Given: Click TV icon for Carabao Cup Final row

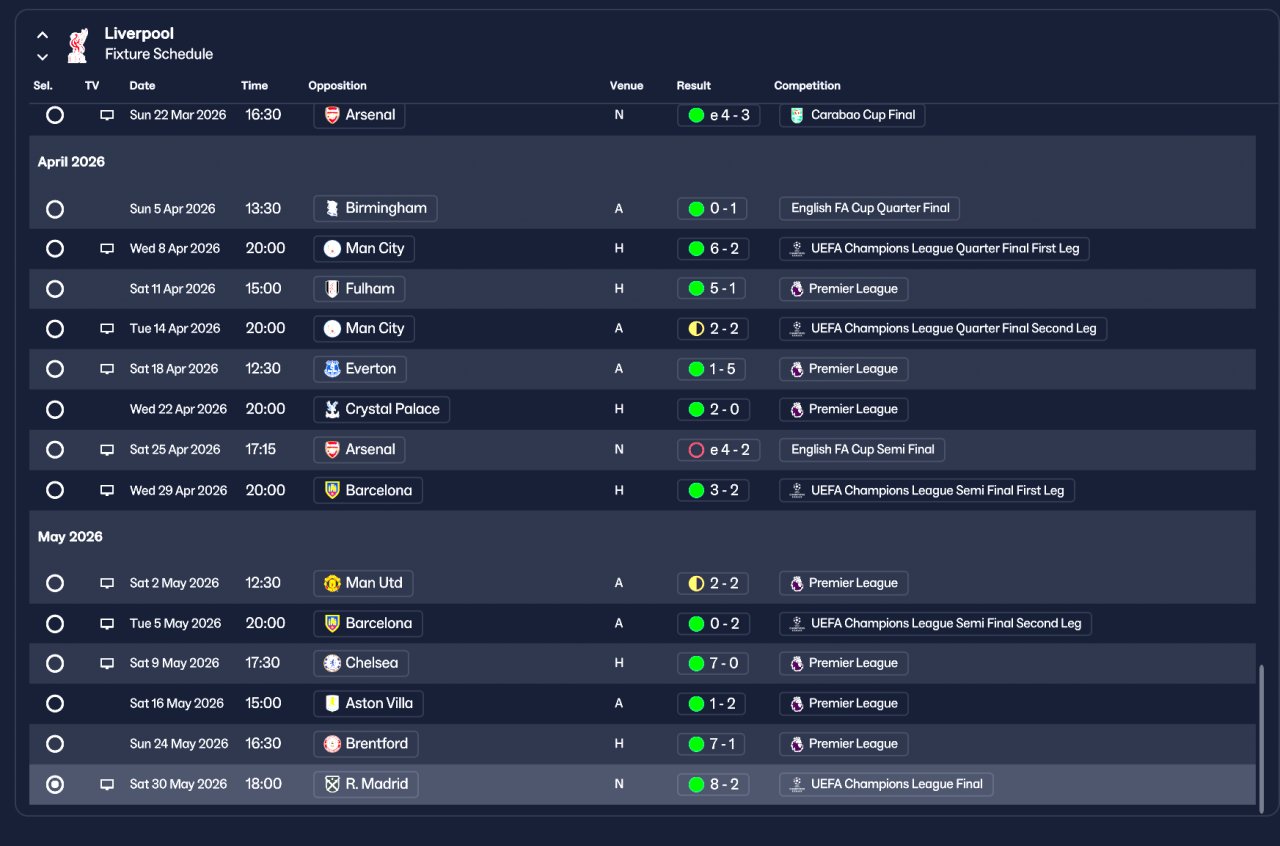Looking at the screenshot, I should coord(107,115).
